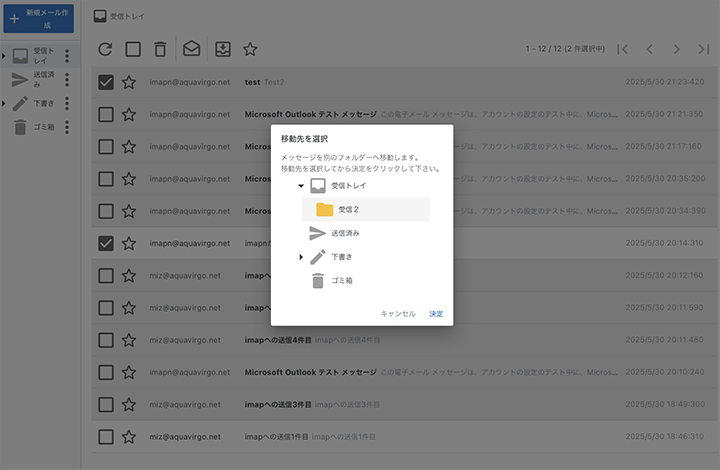Star the 20:10:240 Outlook message
This screenshot has height=470, width=720.
click(x=129, y=372)
